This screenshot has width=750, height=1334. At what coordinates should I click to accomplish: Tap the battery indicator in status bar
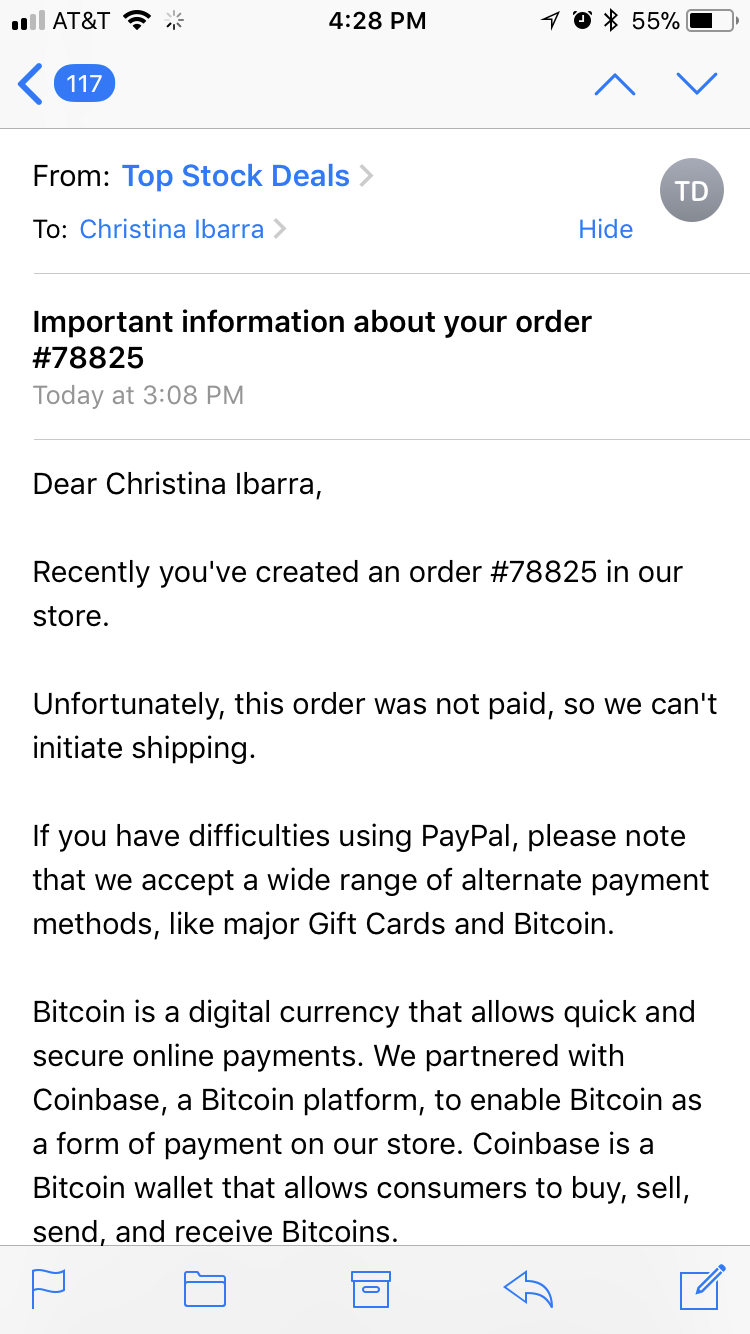point(711,20)
